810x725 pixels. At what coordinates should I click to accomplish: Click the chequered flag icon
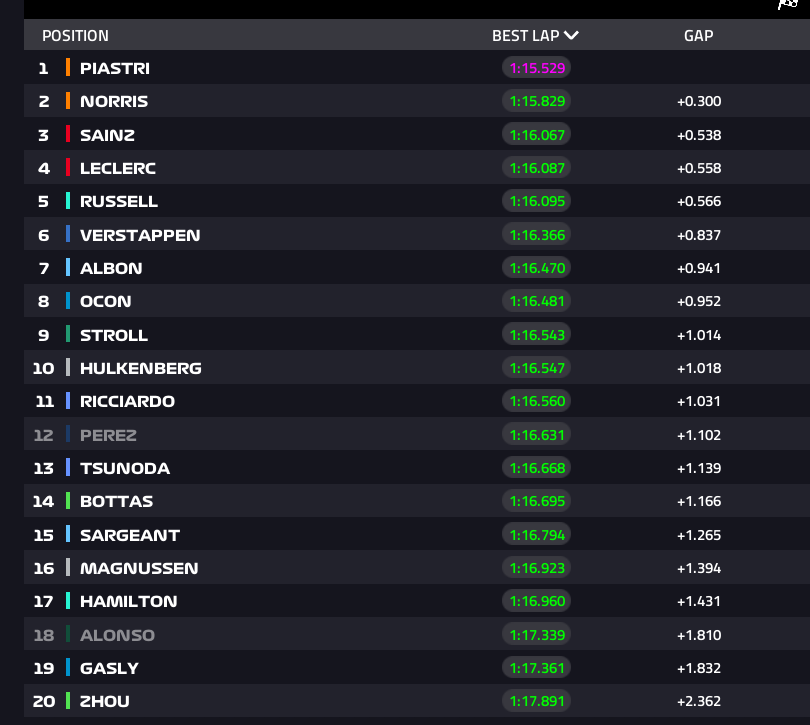pyautogui.click(x=788, y=4)
